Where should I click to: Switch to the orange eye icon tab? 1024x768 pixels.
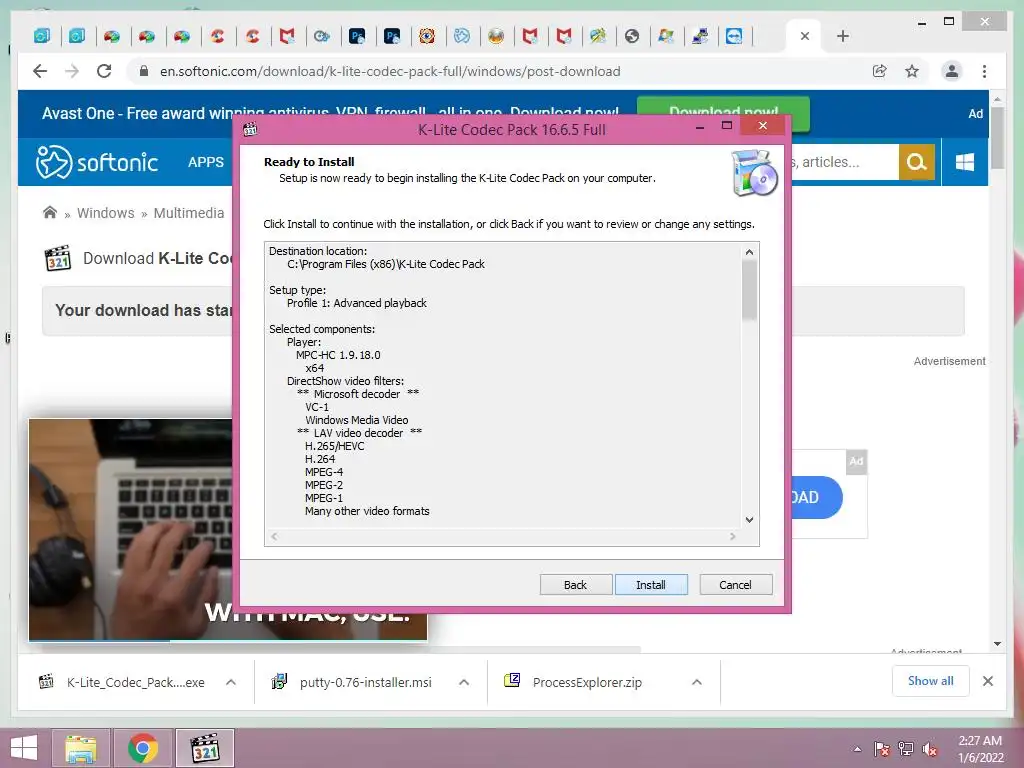[x=426, y=36]
